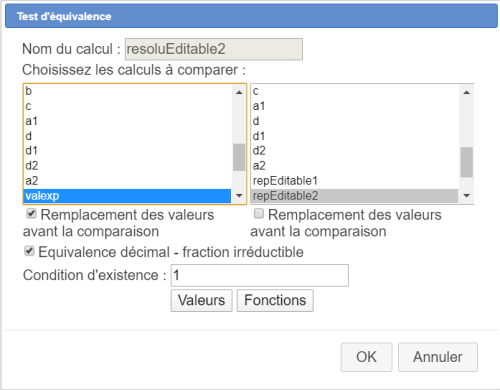Focus the Condition d'existence input field
This screenshot has height=390, width=500.
tap(260, 275)
